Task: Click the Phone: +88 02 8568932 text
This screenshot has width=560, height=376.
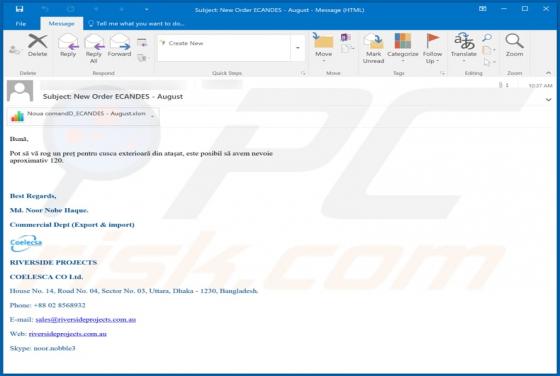Action: pos(48,305)
